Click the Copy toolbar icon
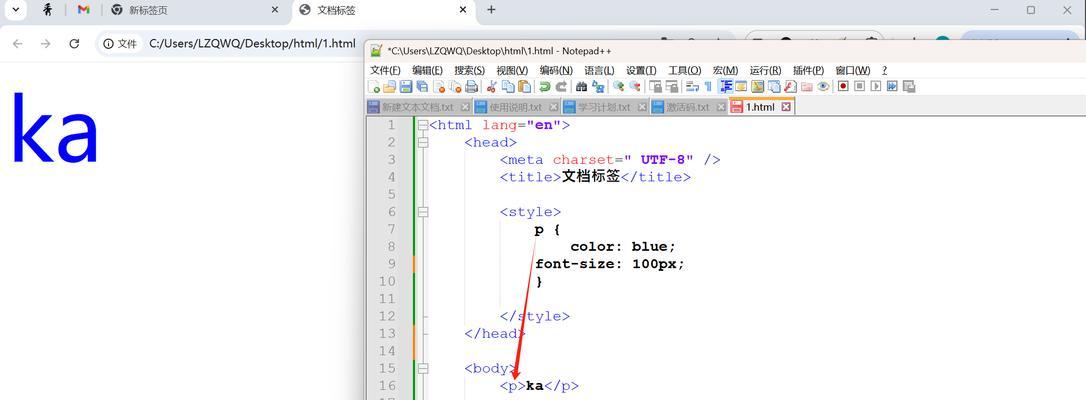Image resolution: width=1086 pixels, height=400 pixels. tap(508, 87)
